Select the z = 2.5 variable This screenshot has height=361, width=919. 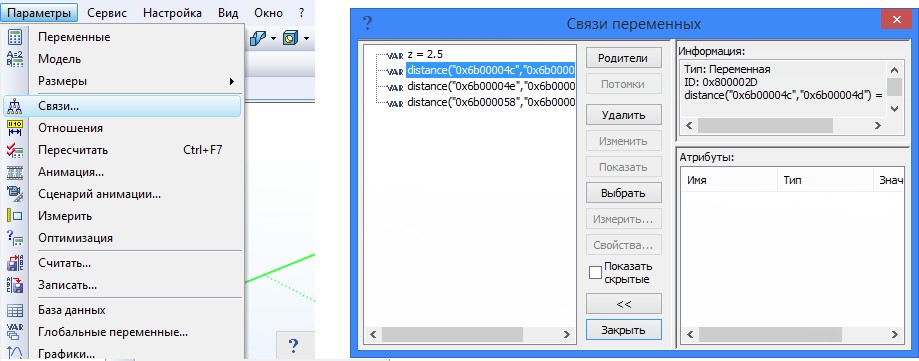pyautogui.click(x=425, y=54)
